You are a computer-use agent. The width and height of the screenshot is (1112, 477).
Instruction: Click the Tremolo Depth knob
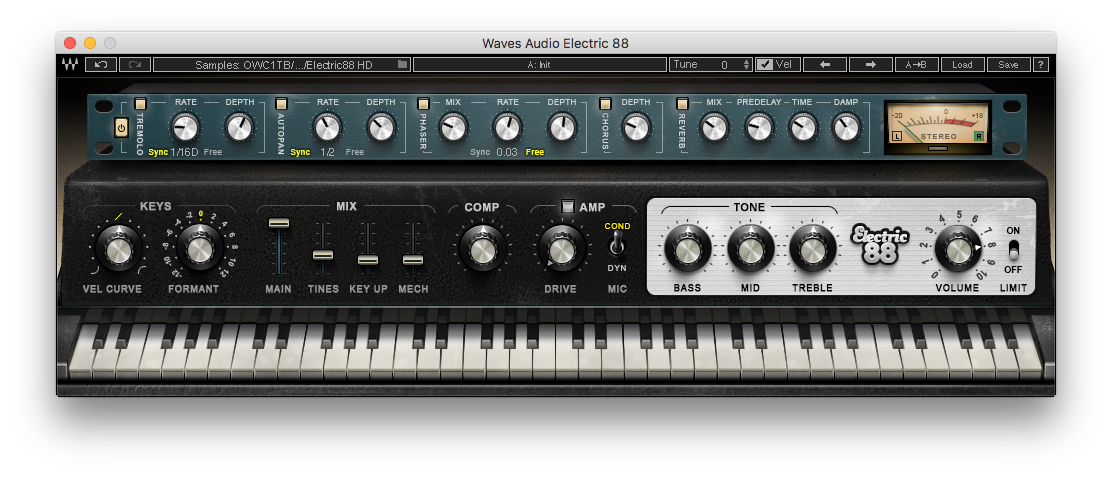[240, 128]
